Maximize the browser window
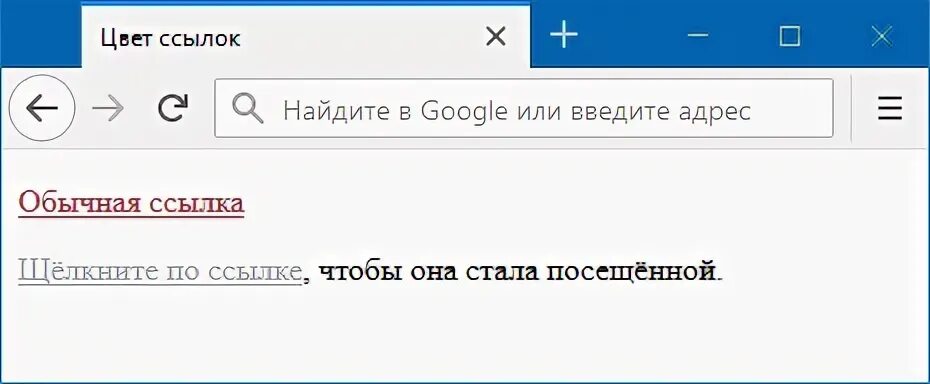This screenshot has width=930, height=384. tap(789, 36)
